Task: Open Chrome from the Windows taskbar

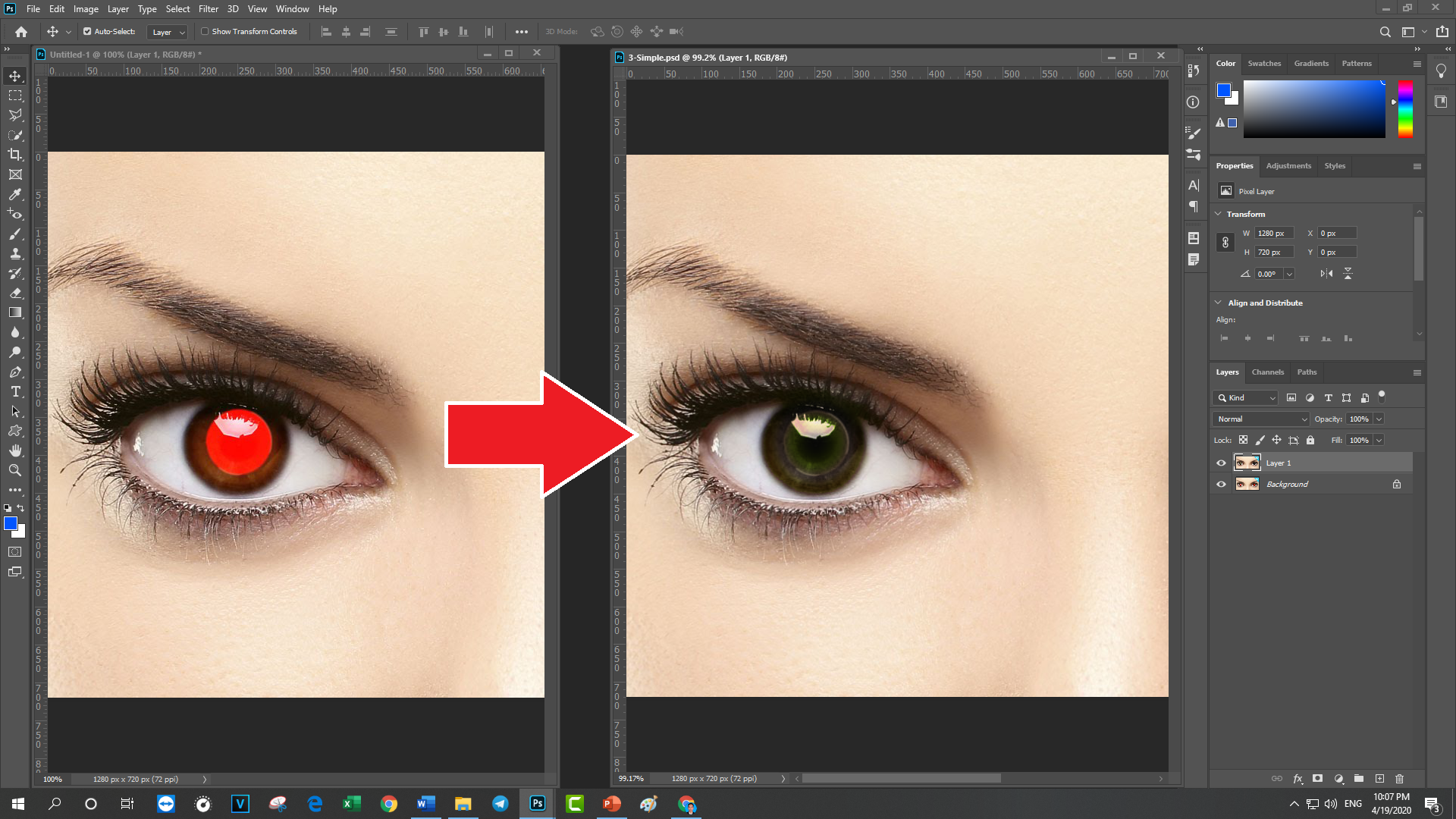Action: pos(389,804)
